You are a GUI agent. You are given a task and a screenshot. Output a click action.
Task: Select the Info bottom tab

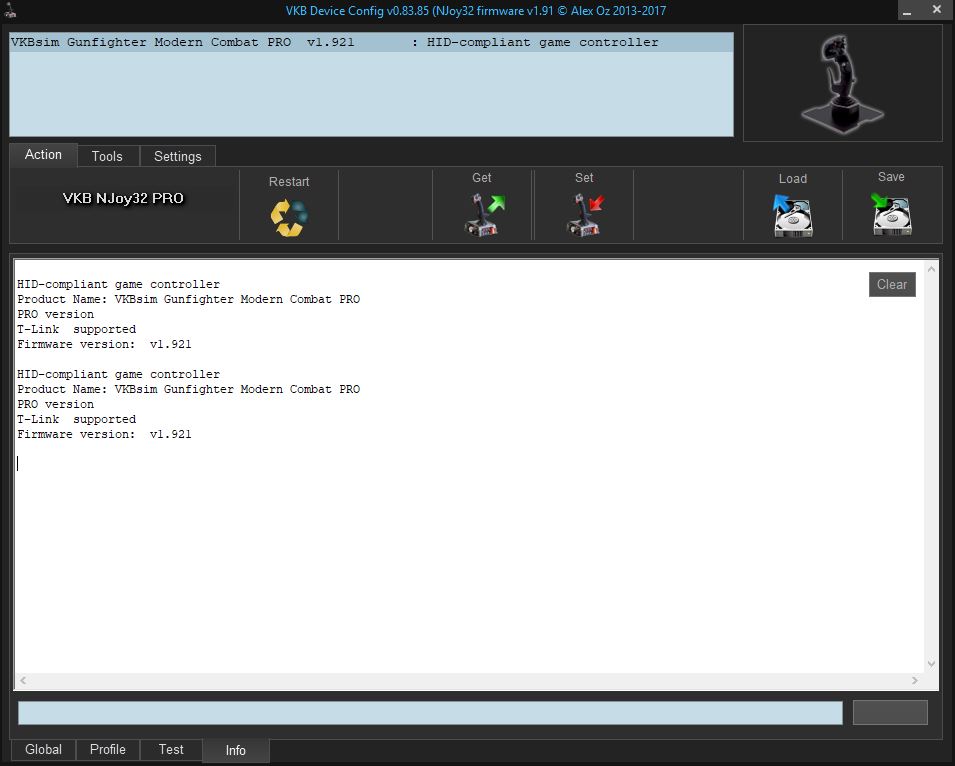tap(235, 750)
